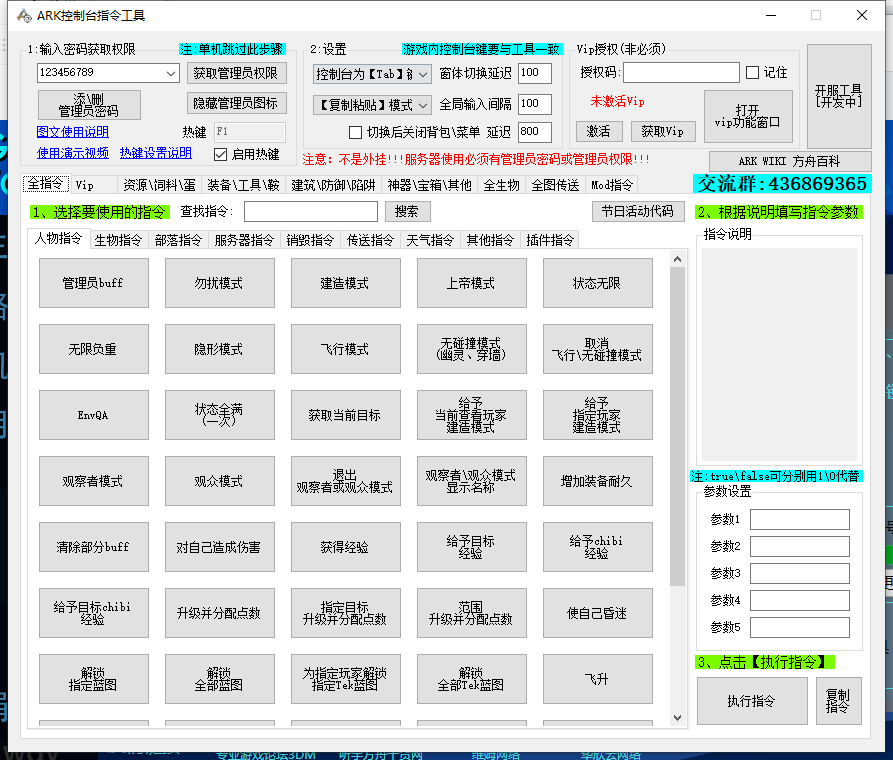
Task: Click the 管理员buff command button
Action: coord(93,283)
